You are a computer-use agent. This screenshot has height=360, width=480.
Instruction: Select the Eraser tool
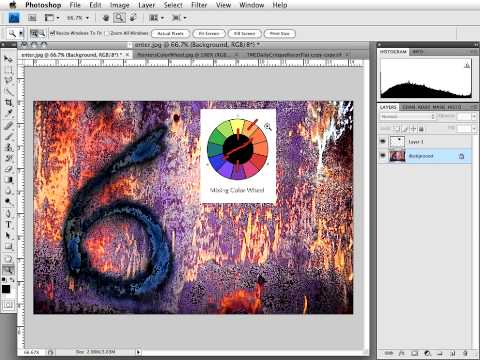(8, 169)
